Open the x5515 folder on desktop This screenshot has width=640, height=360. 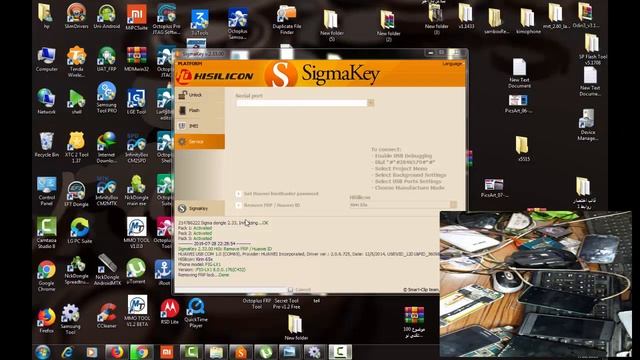click(522, 149)
